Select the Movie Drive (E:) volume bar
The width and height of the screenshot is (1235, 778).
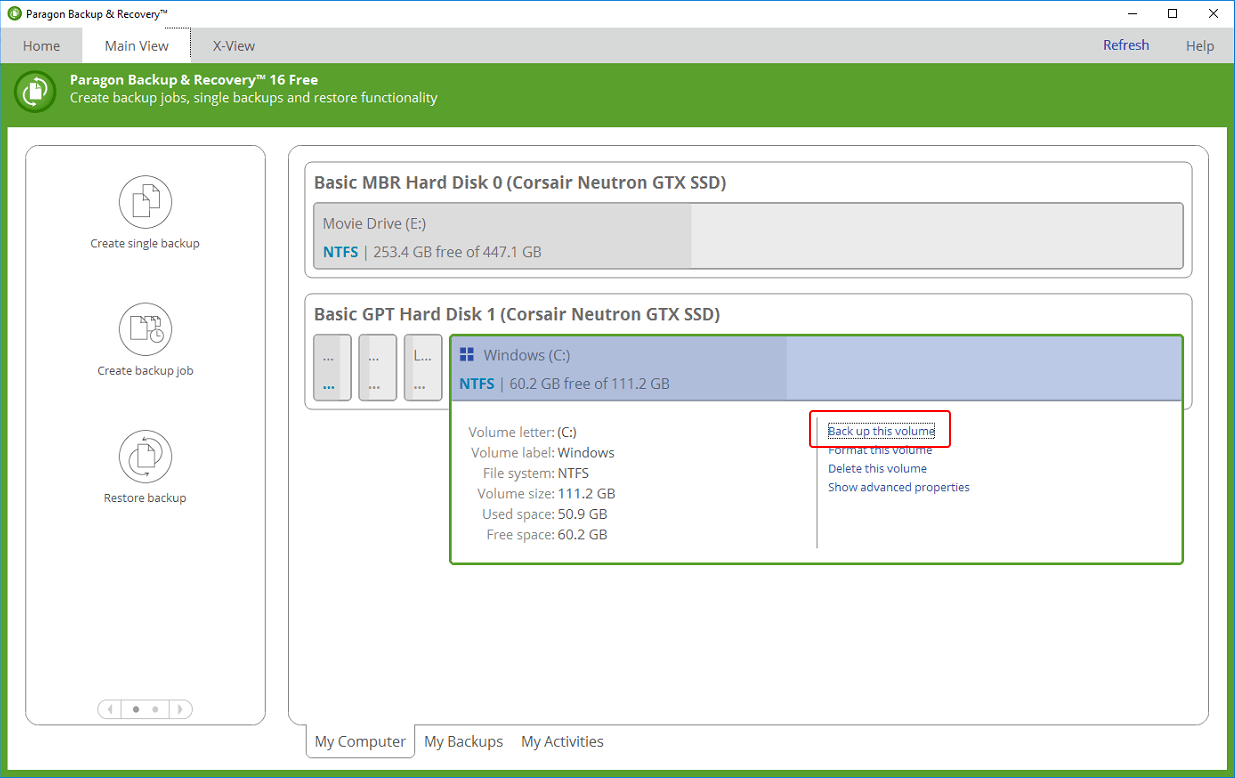coord(748,237)
